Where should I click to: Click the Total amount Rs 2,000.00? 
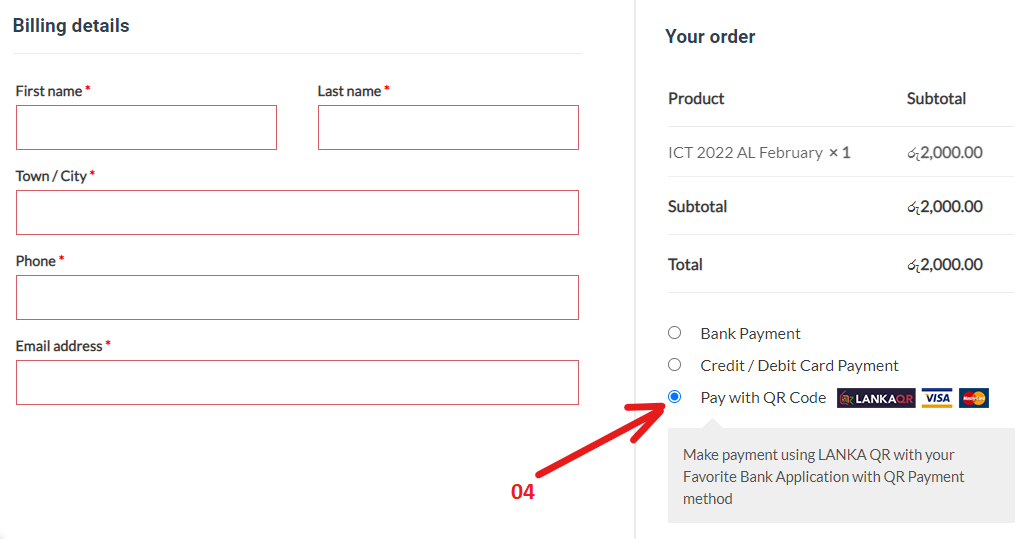(x=944, y=265)
